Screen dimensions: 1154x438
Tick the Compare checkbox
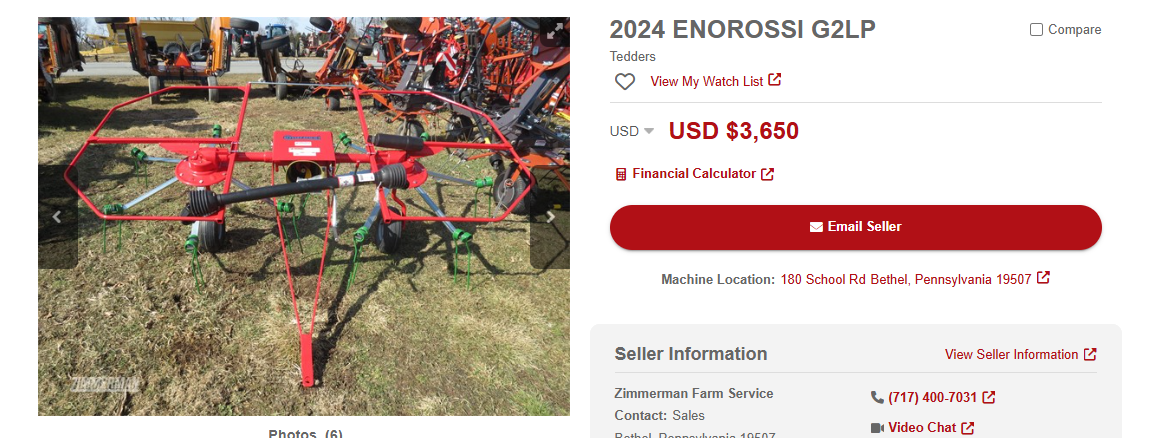pos(1036,30)
